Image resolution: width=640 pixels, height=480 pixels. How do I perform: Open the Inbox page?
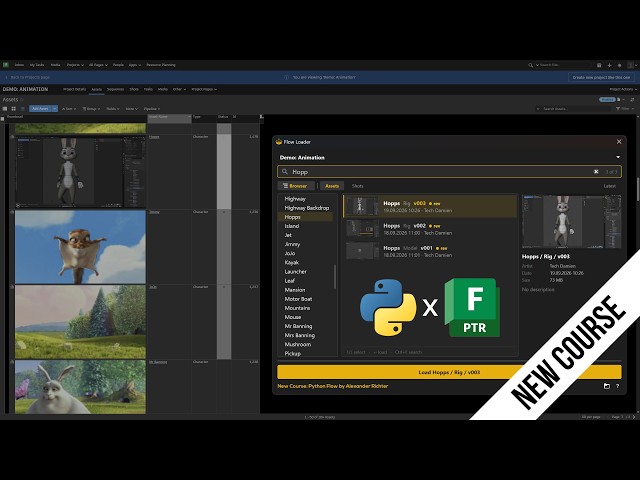pos(19,65)
